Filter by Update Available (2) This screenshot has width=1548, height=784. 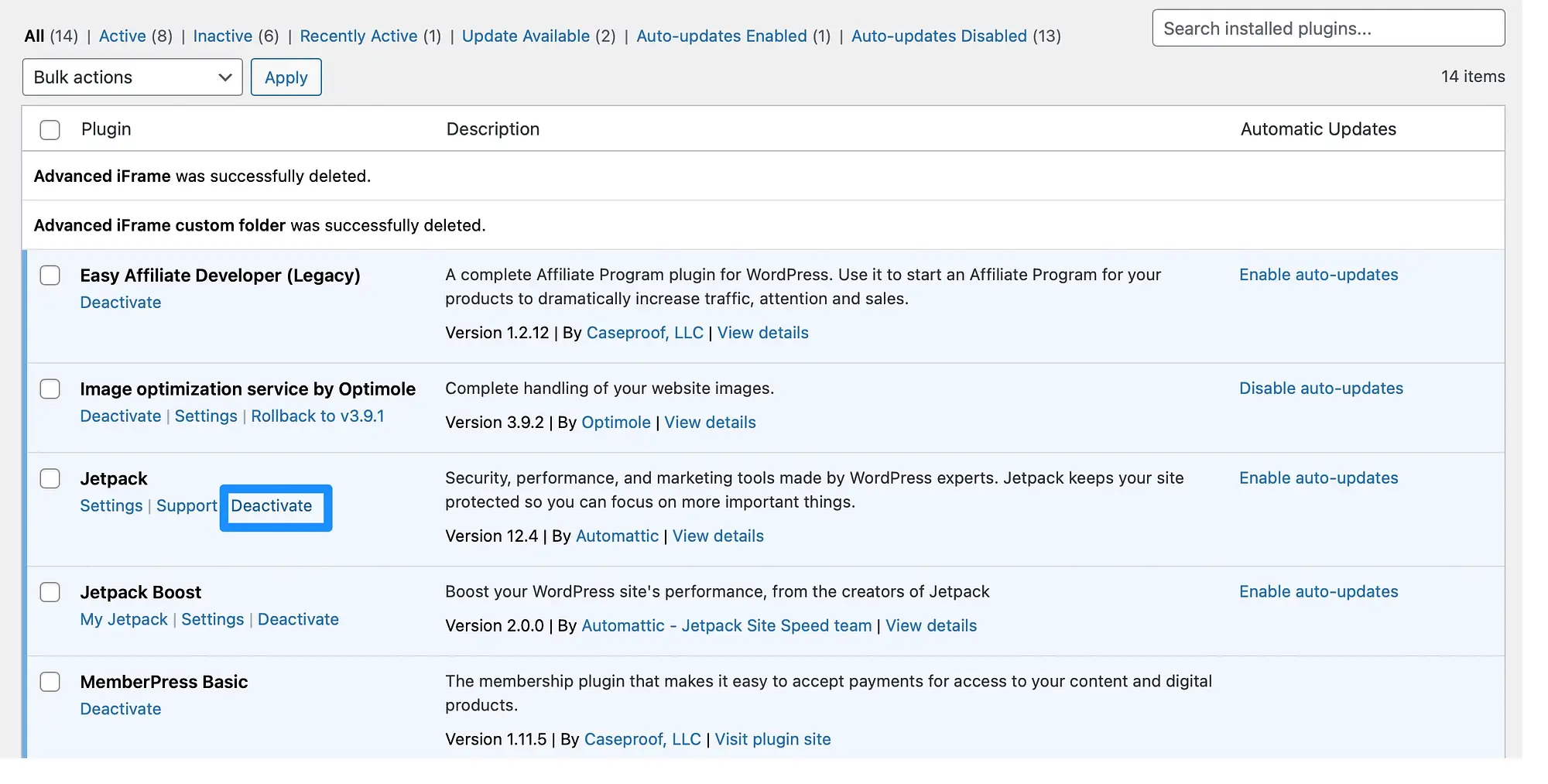coord(539,36)
